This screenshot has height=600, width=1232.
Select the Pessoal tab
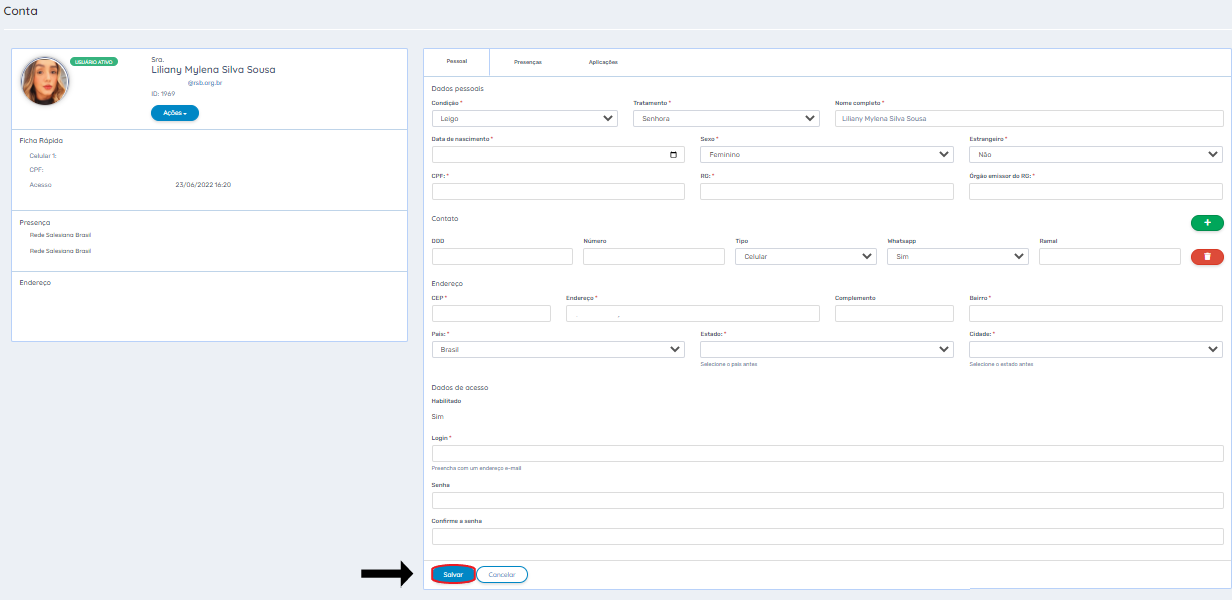[456, 62]
